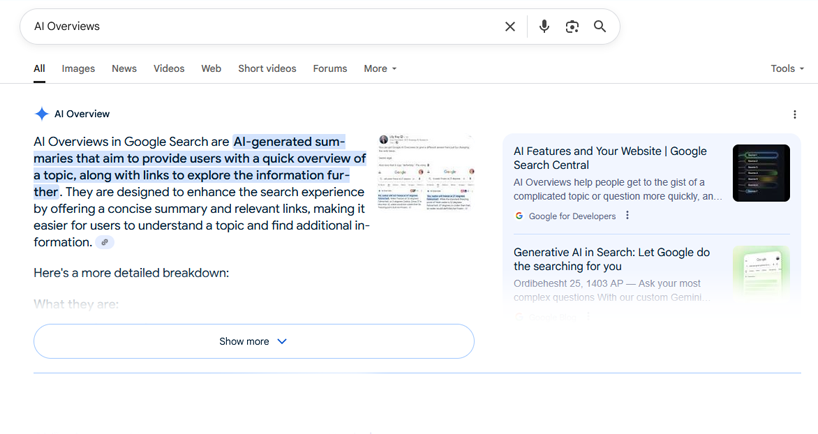Open 'AI Features and Your Website' link
The image size is (818, 434).
[610, 158]
